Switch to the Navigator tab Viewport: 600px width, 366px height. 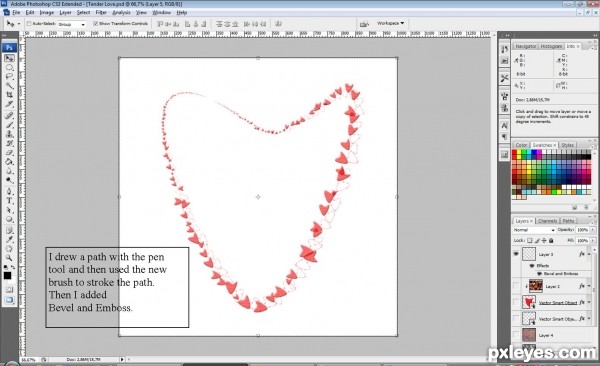click(525, 46)
